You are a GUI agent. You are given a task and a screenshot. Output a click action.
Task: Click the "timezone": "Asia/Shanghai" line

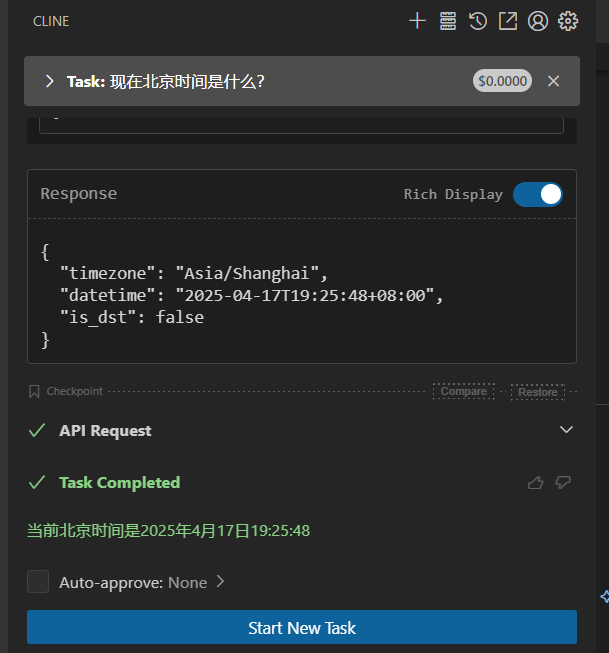pos(194,274)
